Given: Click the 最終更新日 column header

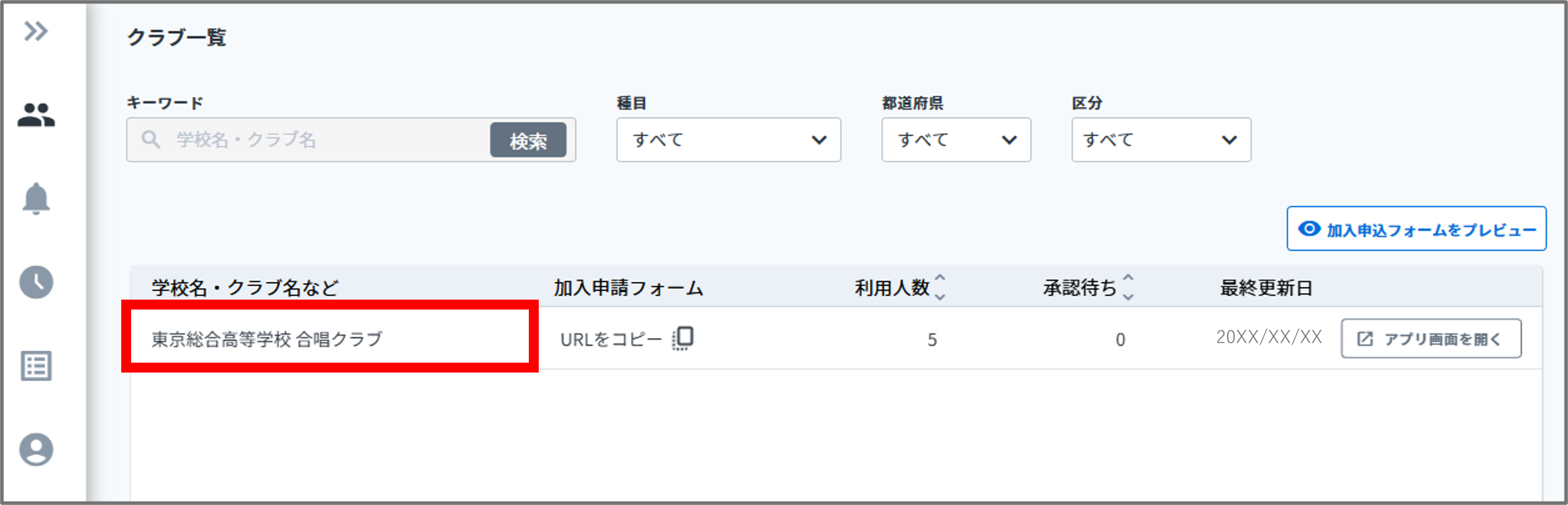Looking at the screenshot, I should pyautogui.click(x=1266, y=288).
